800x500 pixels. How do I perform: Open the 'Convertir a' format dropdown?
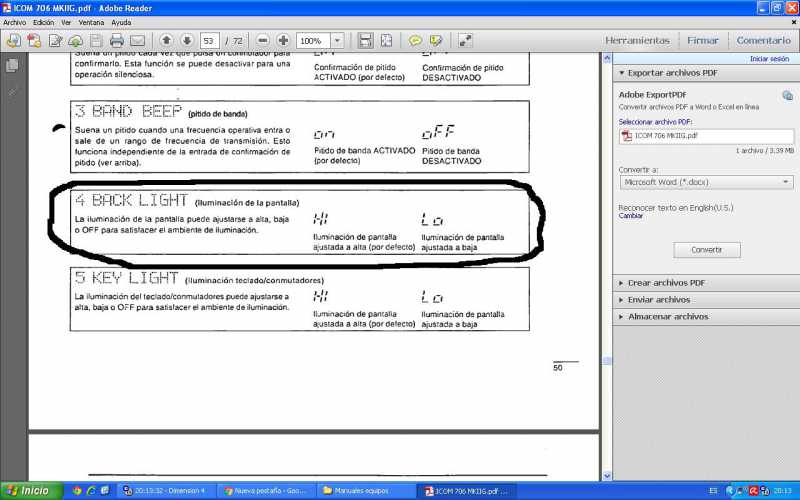[x=706, y=182]
